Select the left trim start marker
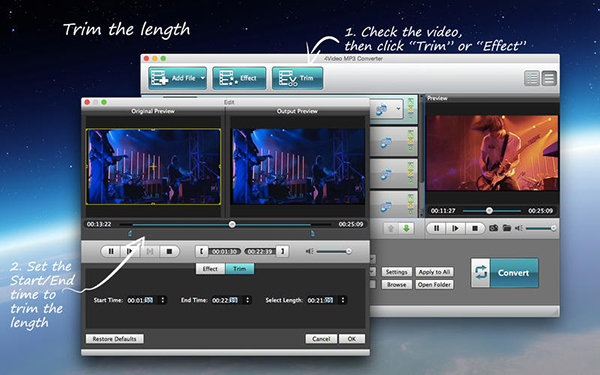 (x=130, y=233)
